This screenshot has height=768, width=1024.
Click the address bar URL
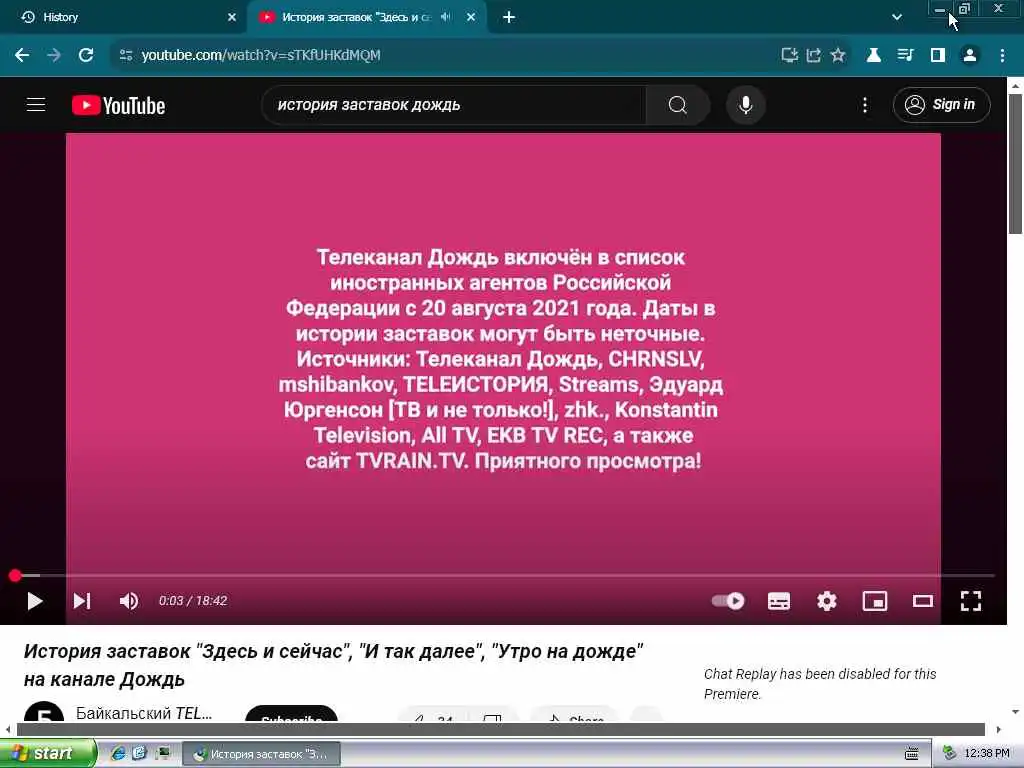[261, 56]
